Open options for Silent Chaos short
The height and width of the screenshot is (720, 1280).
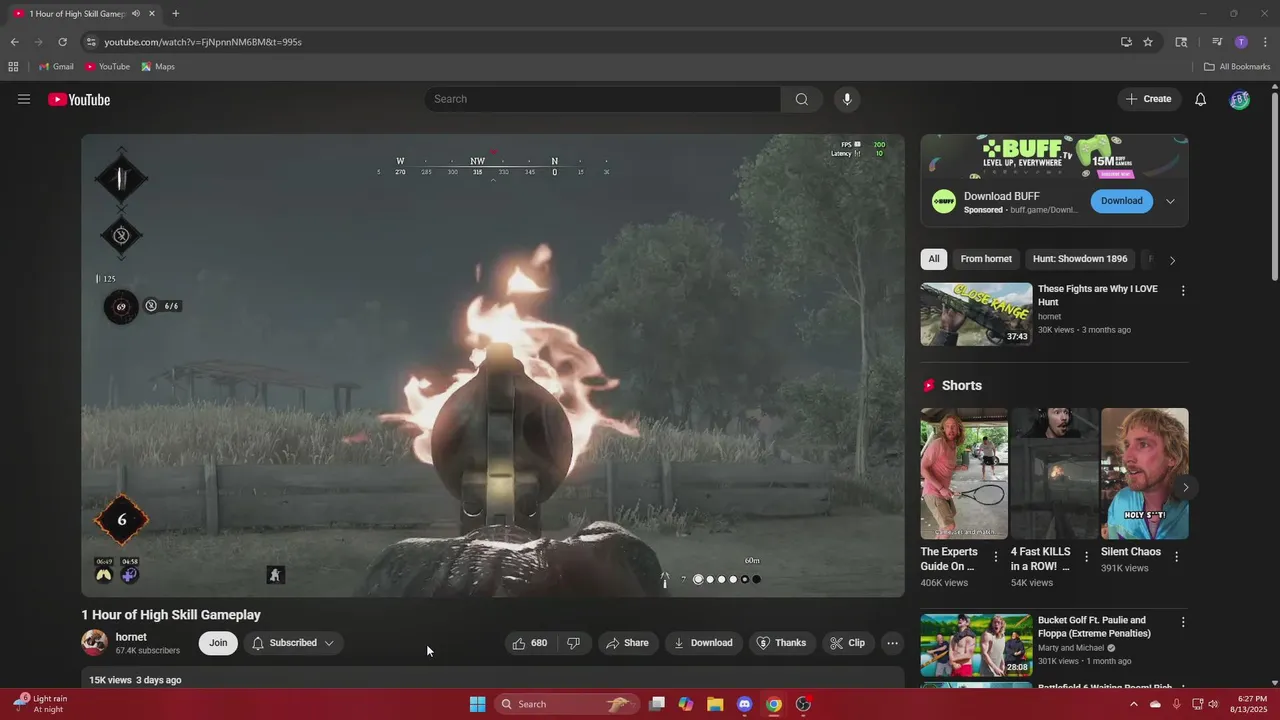[1176, 557]
